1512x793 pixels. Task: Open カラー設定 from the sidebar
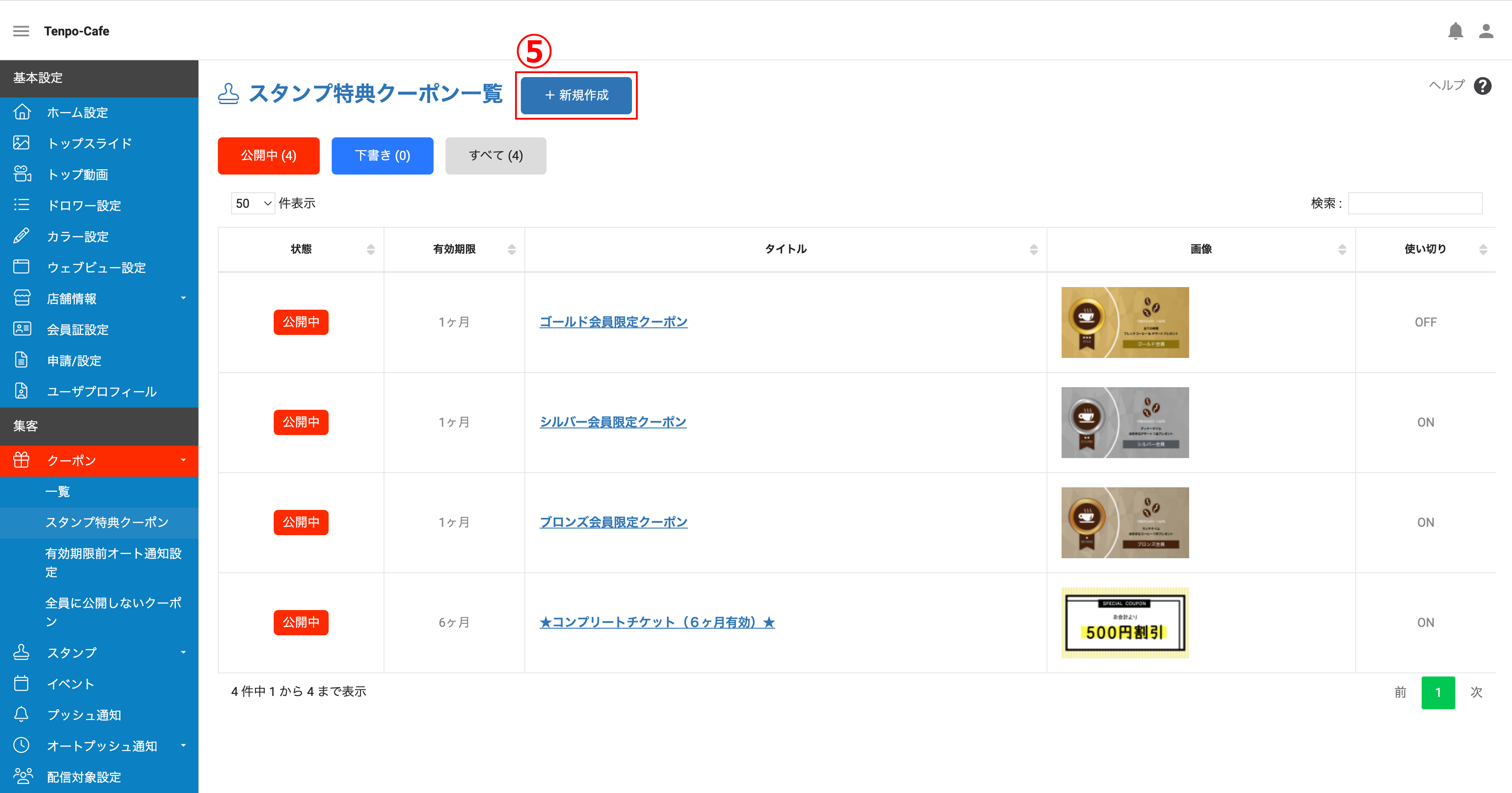[99, 237]
